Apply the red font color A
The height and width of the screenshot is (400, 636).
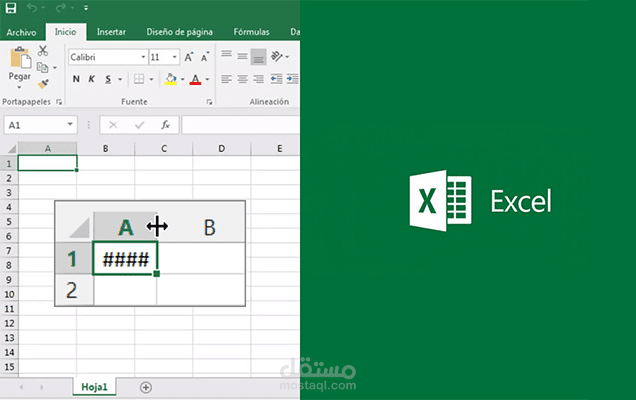click(x=196, y=79)
